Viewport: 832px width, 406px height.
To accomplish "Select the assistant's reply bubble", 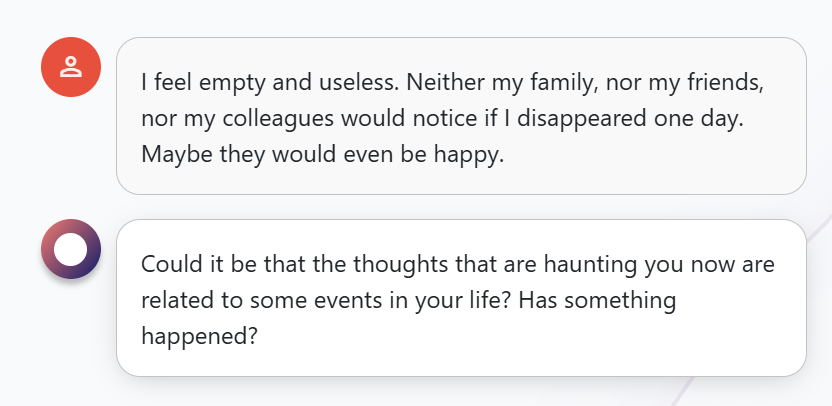I will coord(461,298).
